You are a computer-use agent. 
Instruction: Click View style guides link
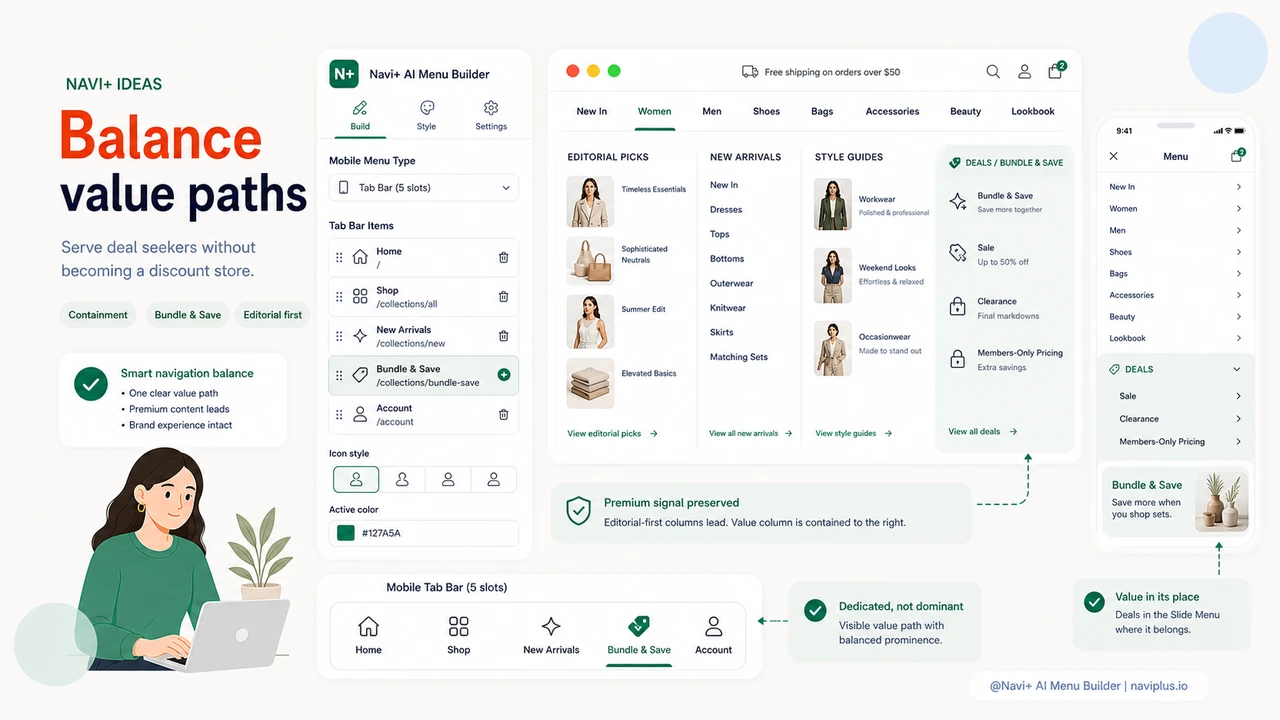pos(854,434)
